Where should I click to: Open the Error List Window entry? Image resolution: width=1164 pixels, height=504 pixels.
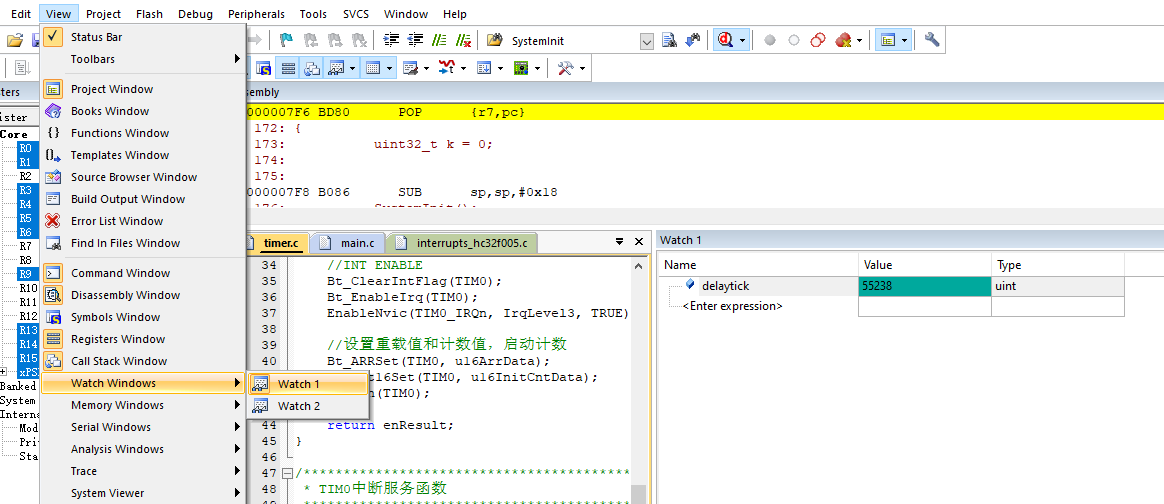[x=143, y=221]
